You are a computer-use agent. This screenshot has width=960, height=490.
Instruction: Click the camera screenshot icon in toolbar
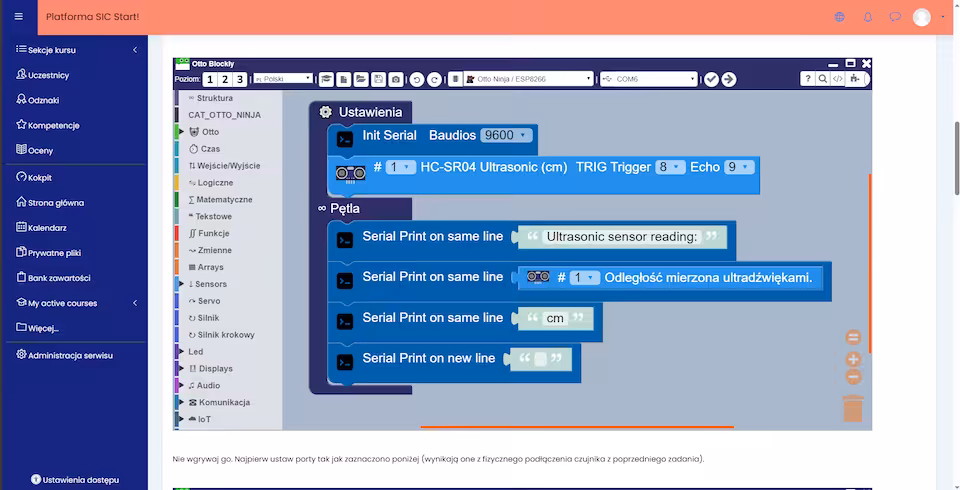coord(396,79)
